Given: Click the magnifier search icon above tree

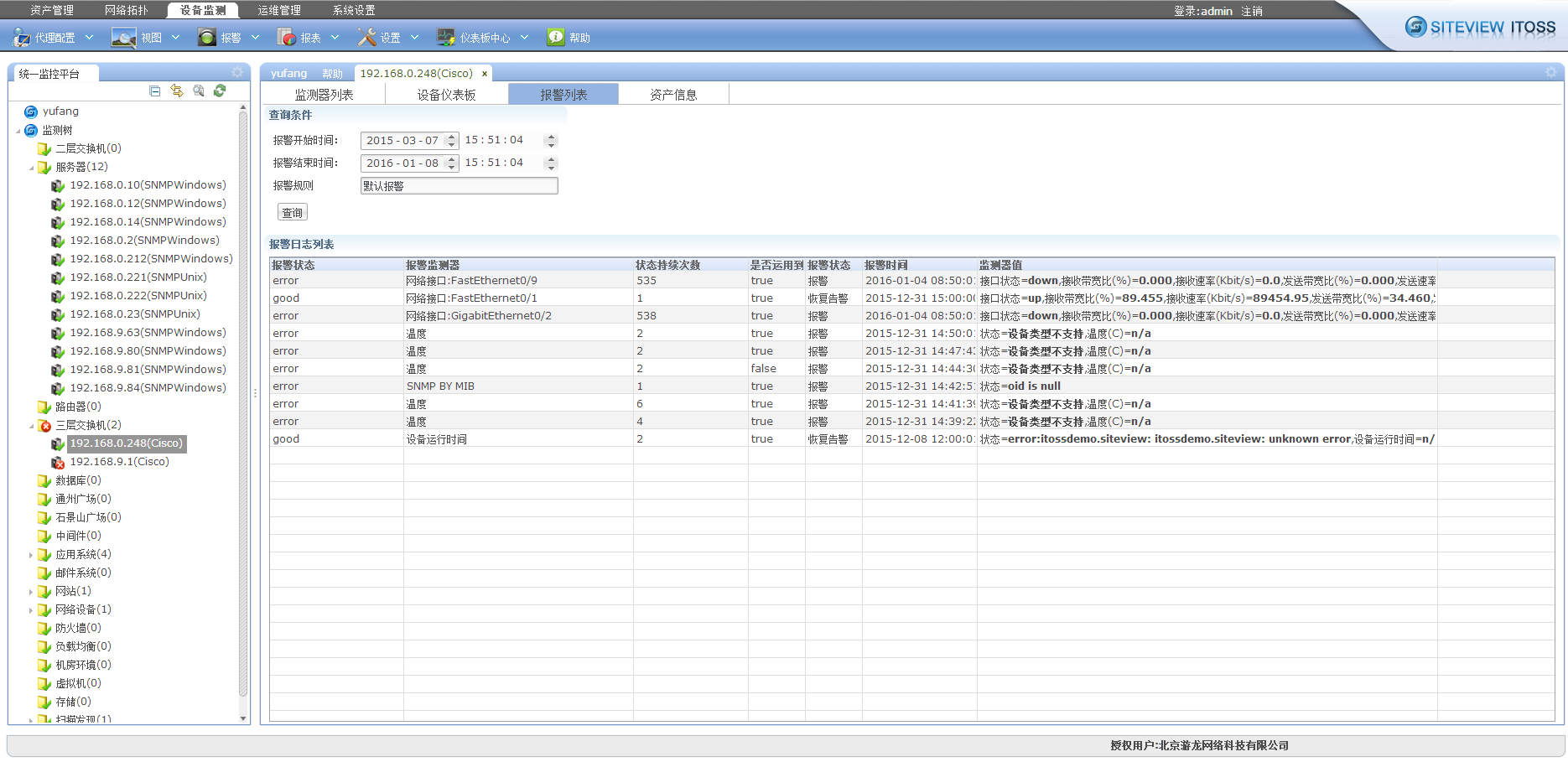Looking at the screenshot, I should [x=199, y=91].
